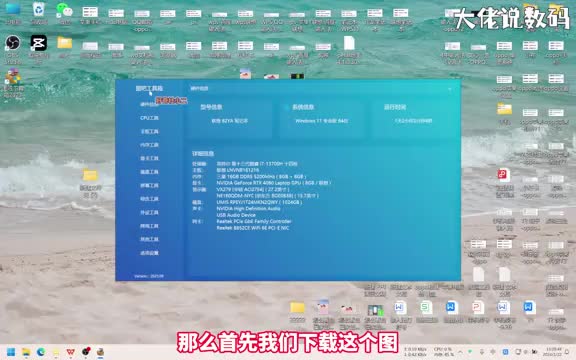Image resolution: width=576 pixels, height=360 pixels.
Task: Close the toolbox window
Action: [x=450, y=89]
